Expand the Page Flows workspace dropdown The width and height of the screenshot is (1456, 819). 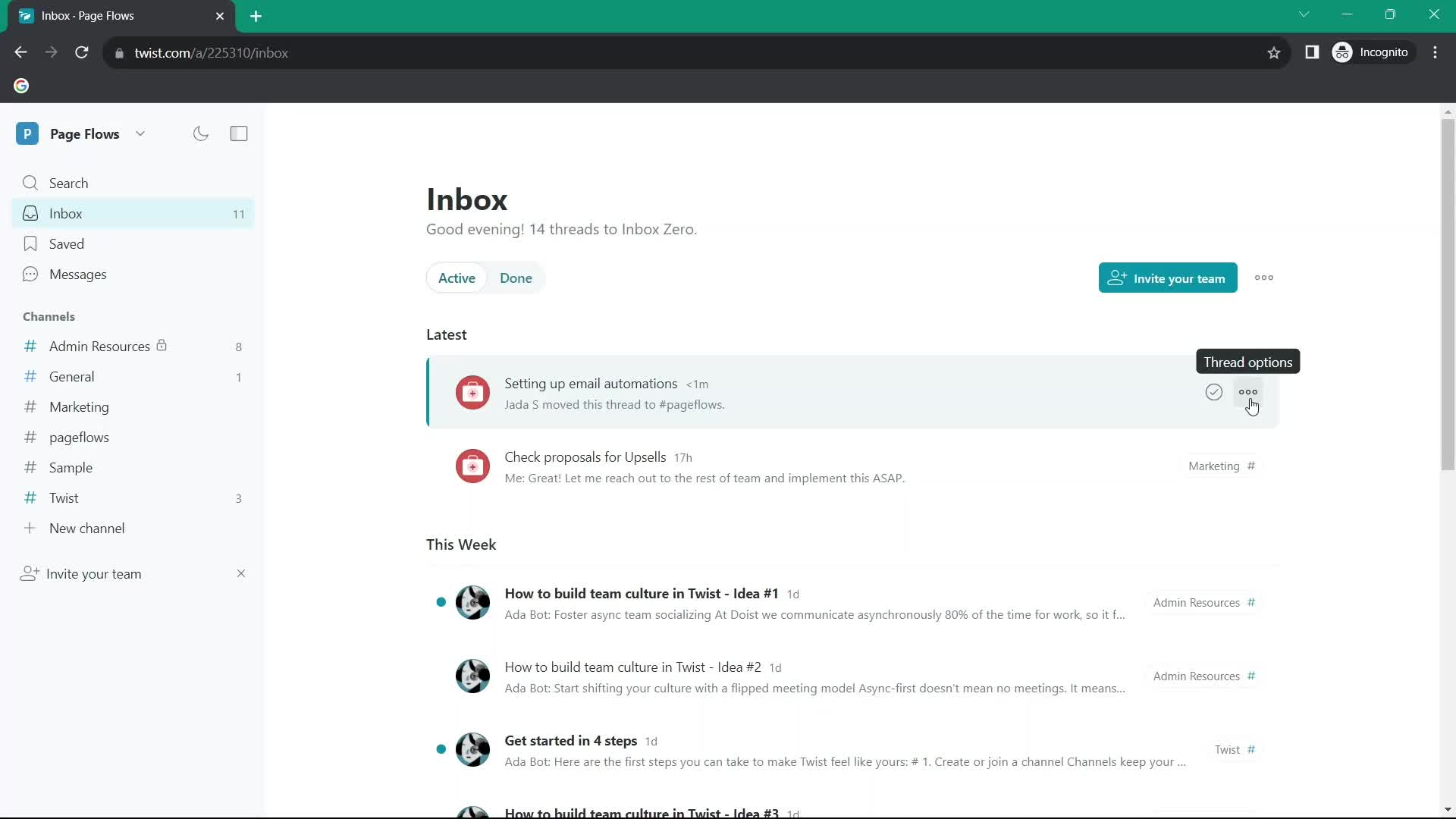click(141, 133)
